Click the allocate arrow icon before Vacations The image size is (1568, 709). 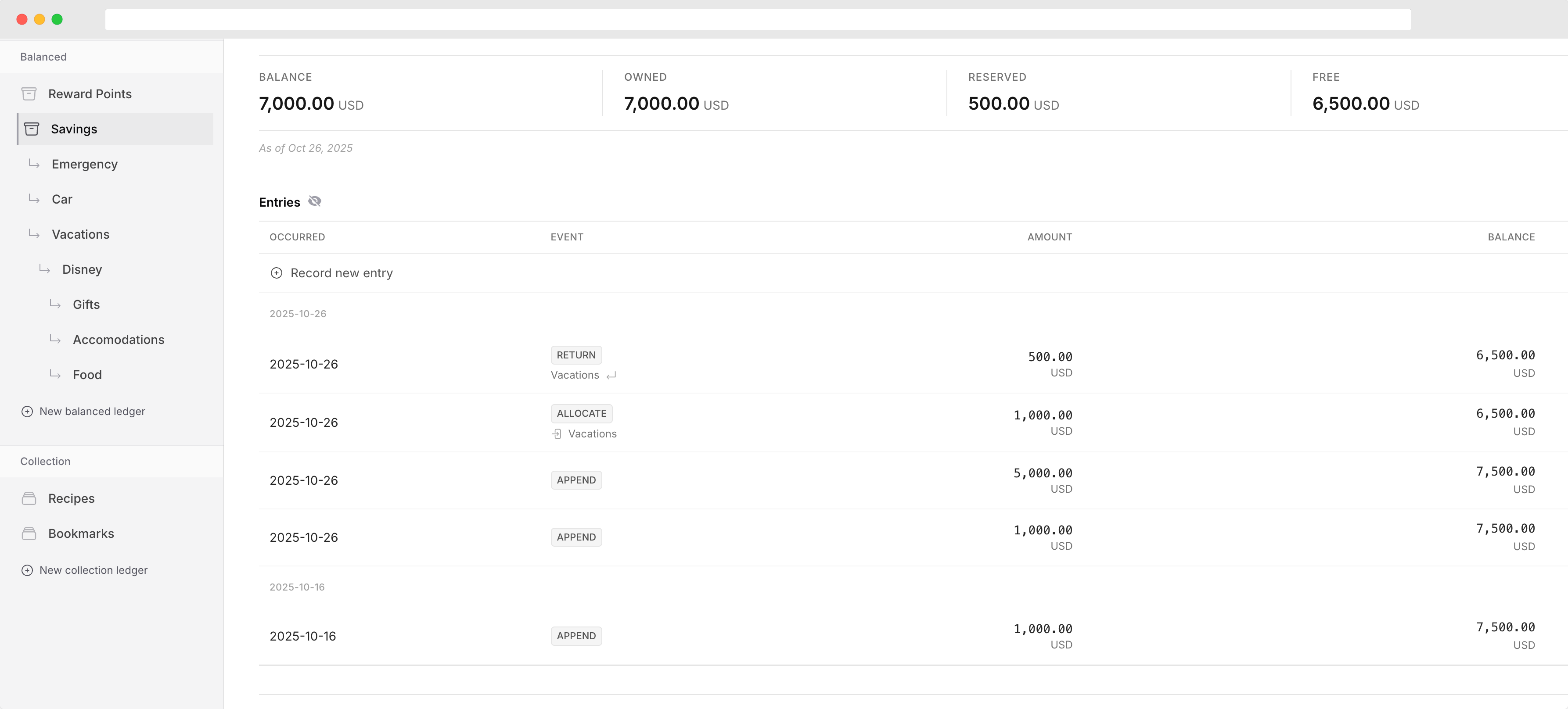click(x=556, y=434)
